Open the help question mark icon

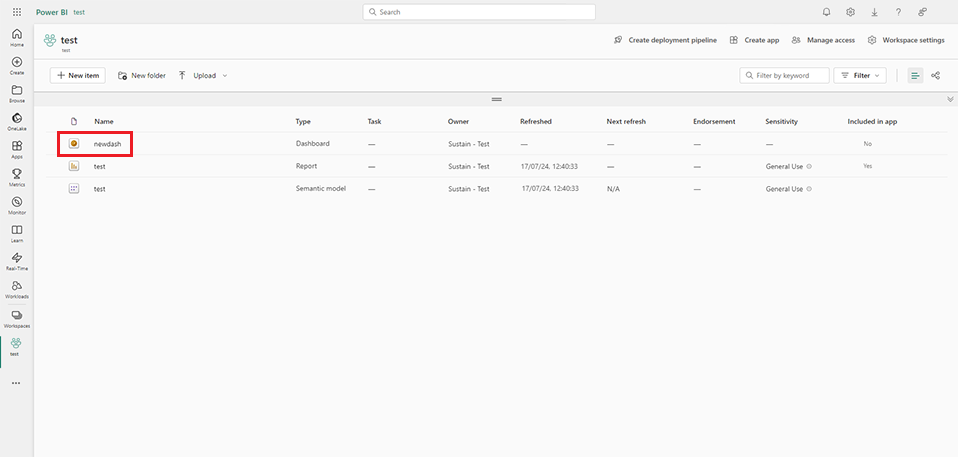coord(898,12)
